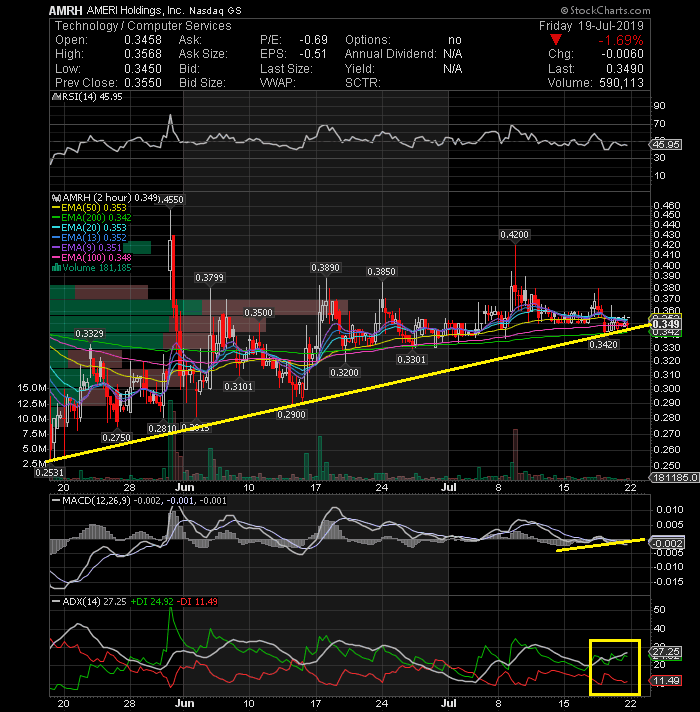Click the 0.3890 price annotation
Image resolution: width=700 pixels, height=712 pixels.
pyautogui.click(x=325, y=268)
